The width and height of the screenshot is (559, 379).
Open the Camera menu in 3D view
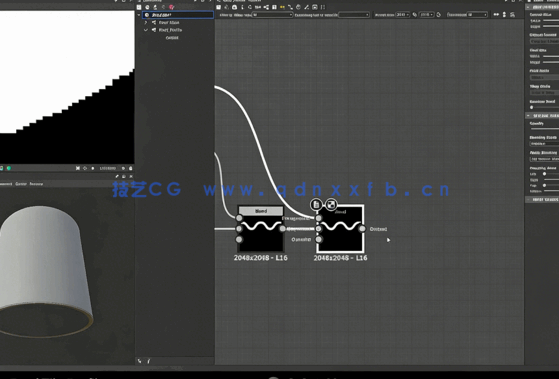click(x=21, y=184)
